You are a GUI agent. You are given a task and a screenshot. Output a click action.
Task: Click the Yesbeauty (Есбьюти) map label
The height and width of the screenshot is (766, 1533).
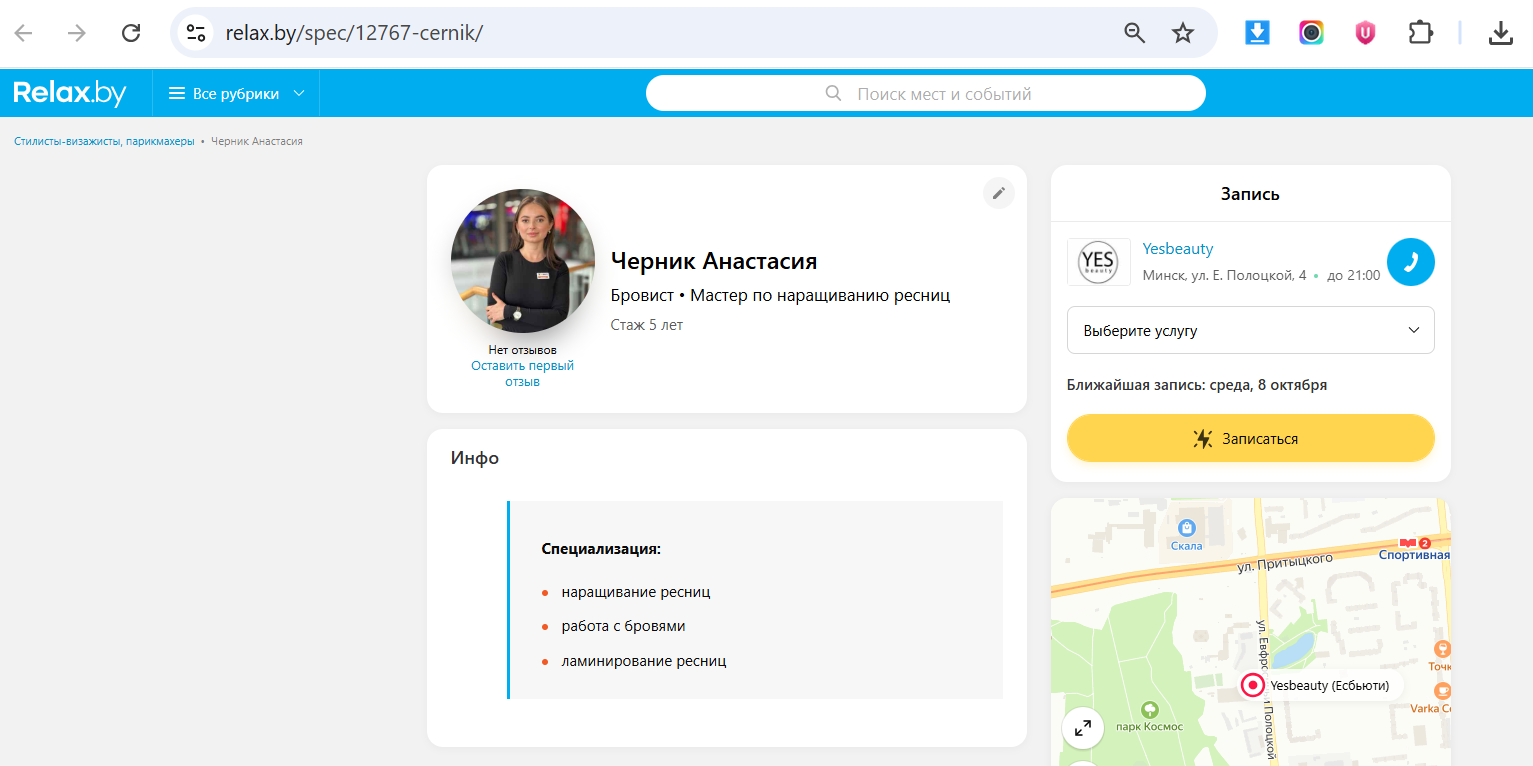click(1330, 685)
